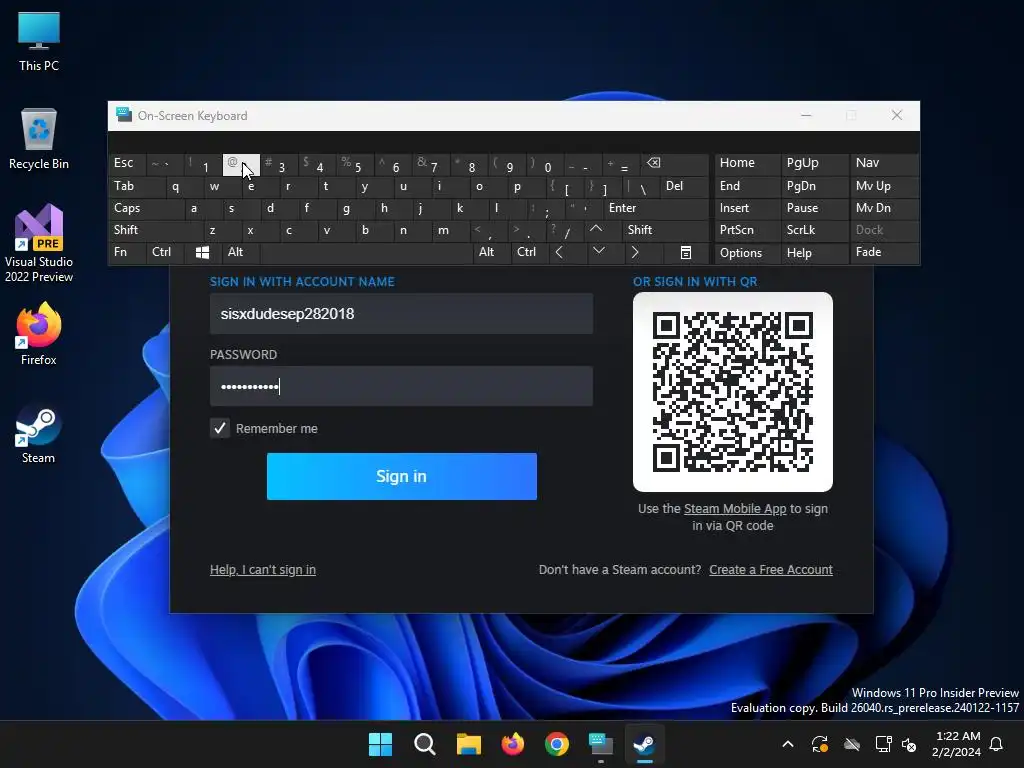
Task: Click Esc key on On-Screen Keyboard
Action: tap(127, 163)
